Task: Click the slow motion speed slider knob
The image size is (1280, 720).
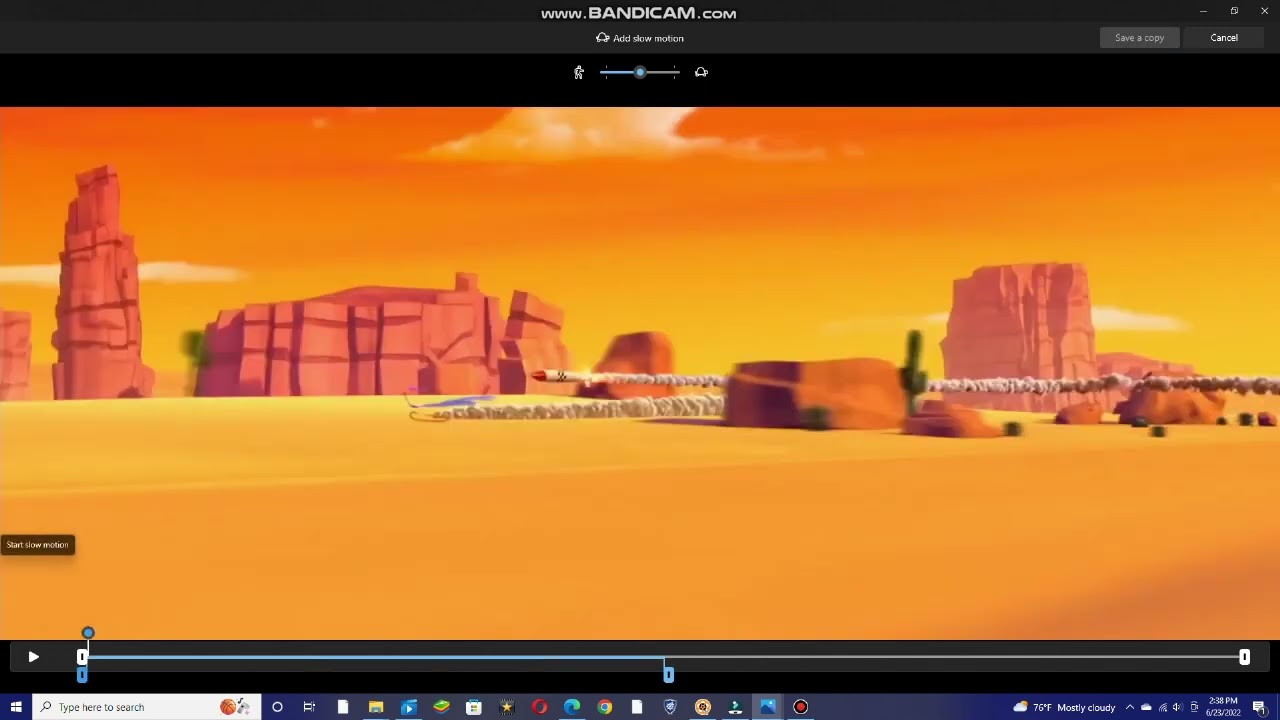Action: pos(640,72)
